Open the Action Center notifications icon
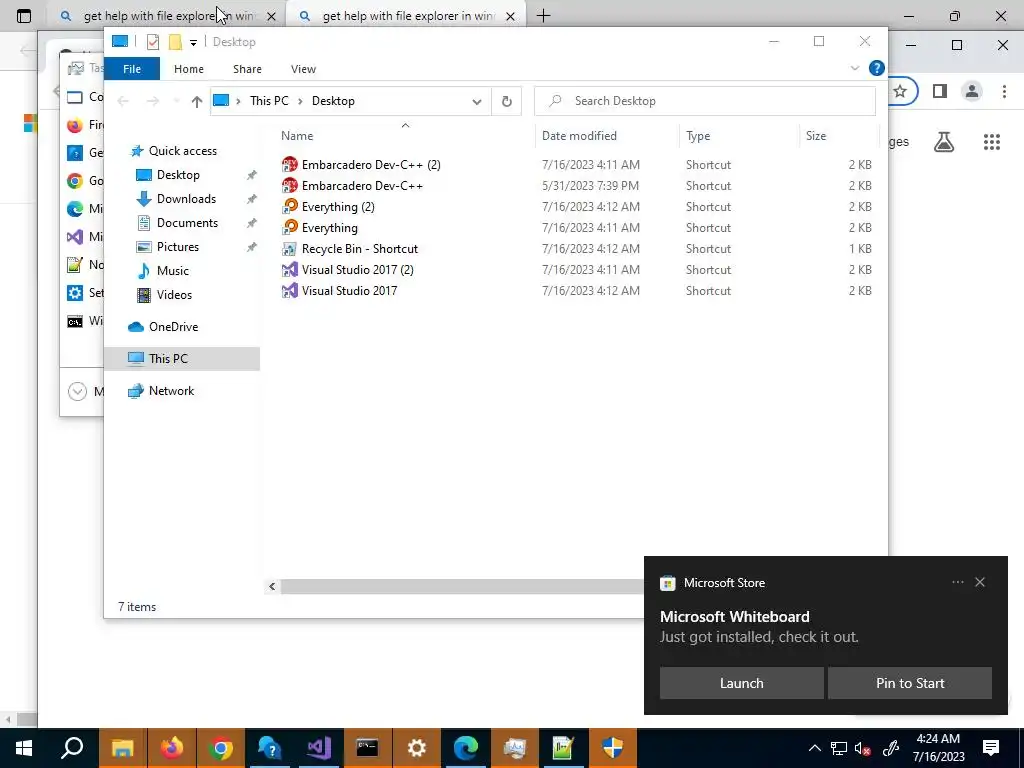 tap(991, 748)
